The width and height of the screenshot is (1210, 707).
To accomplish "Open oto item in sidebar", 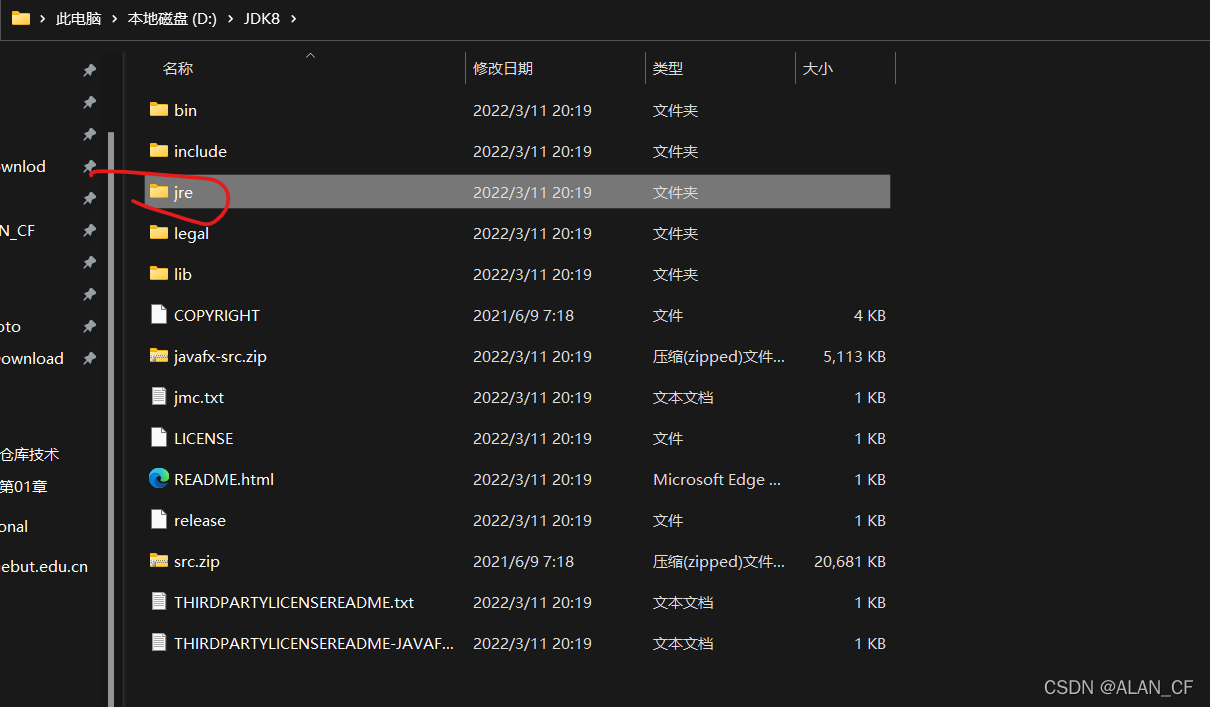I will click(11, 327).
